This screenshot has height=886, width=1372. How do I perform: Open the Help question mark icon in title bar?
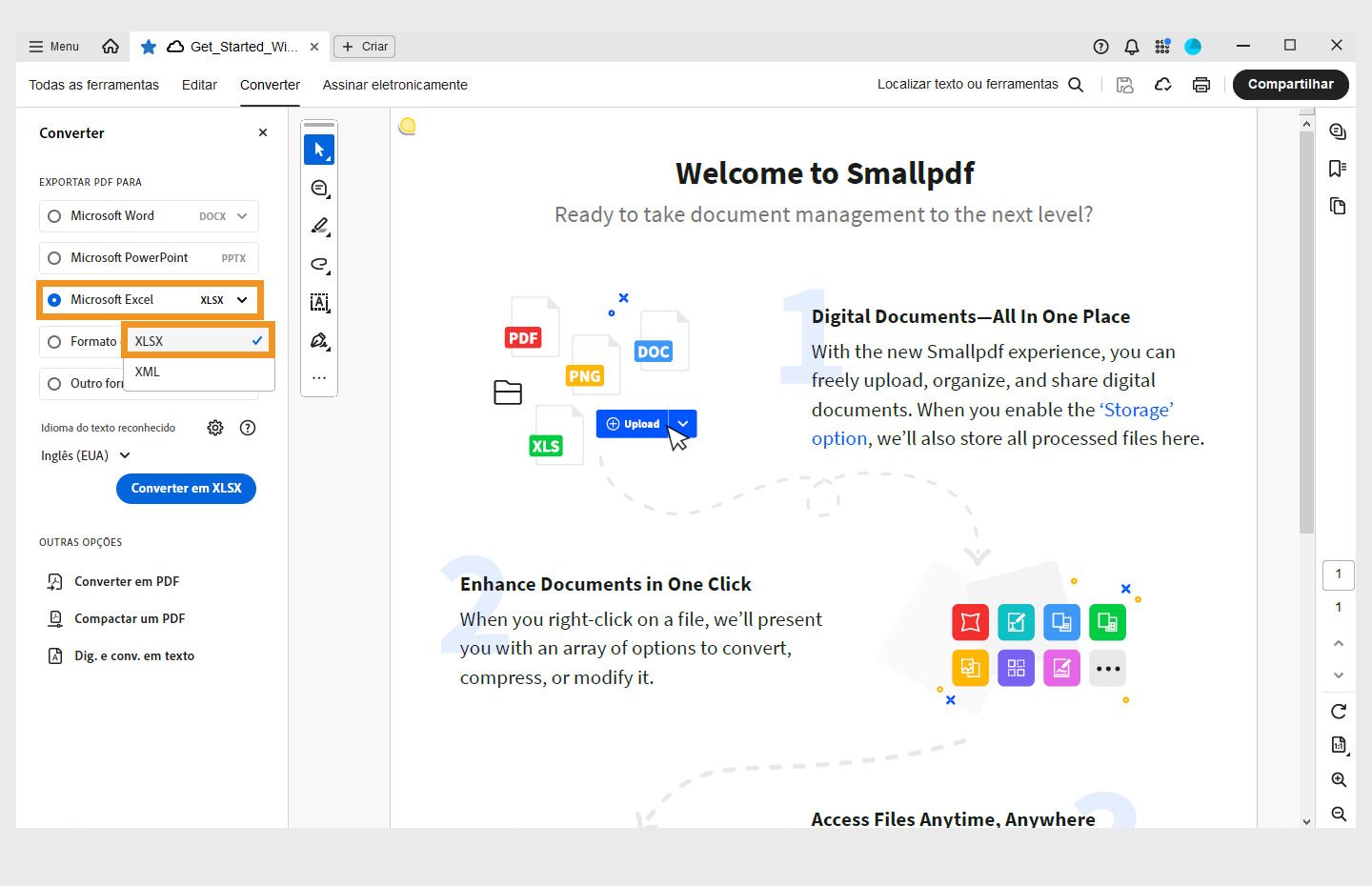coord(1100,47)
